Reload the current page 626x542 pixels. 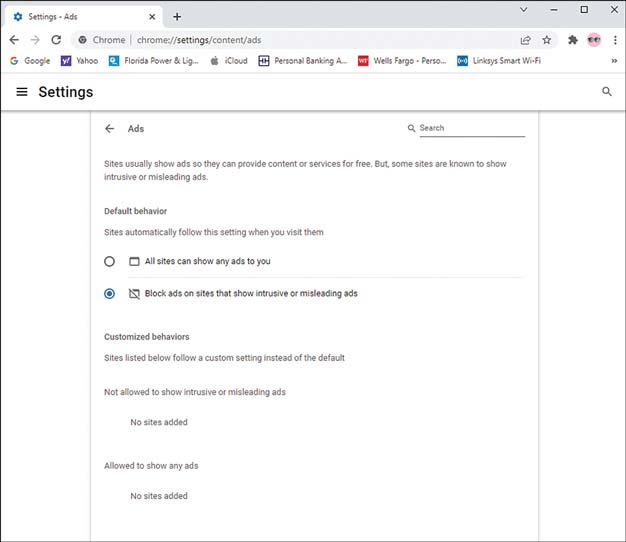pyautogui.click(x=56, y=40)
